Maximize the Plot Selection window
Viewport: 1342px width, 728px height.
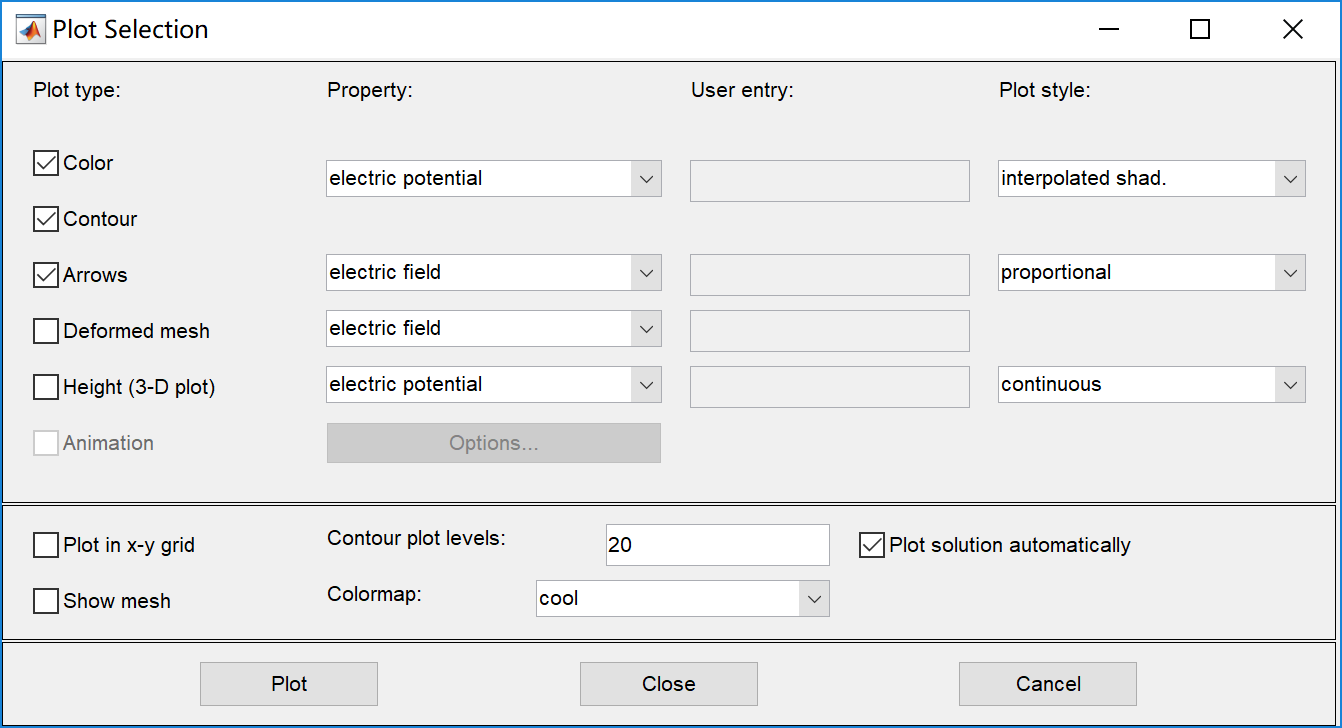click(x=1200, y=30)
